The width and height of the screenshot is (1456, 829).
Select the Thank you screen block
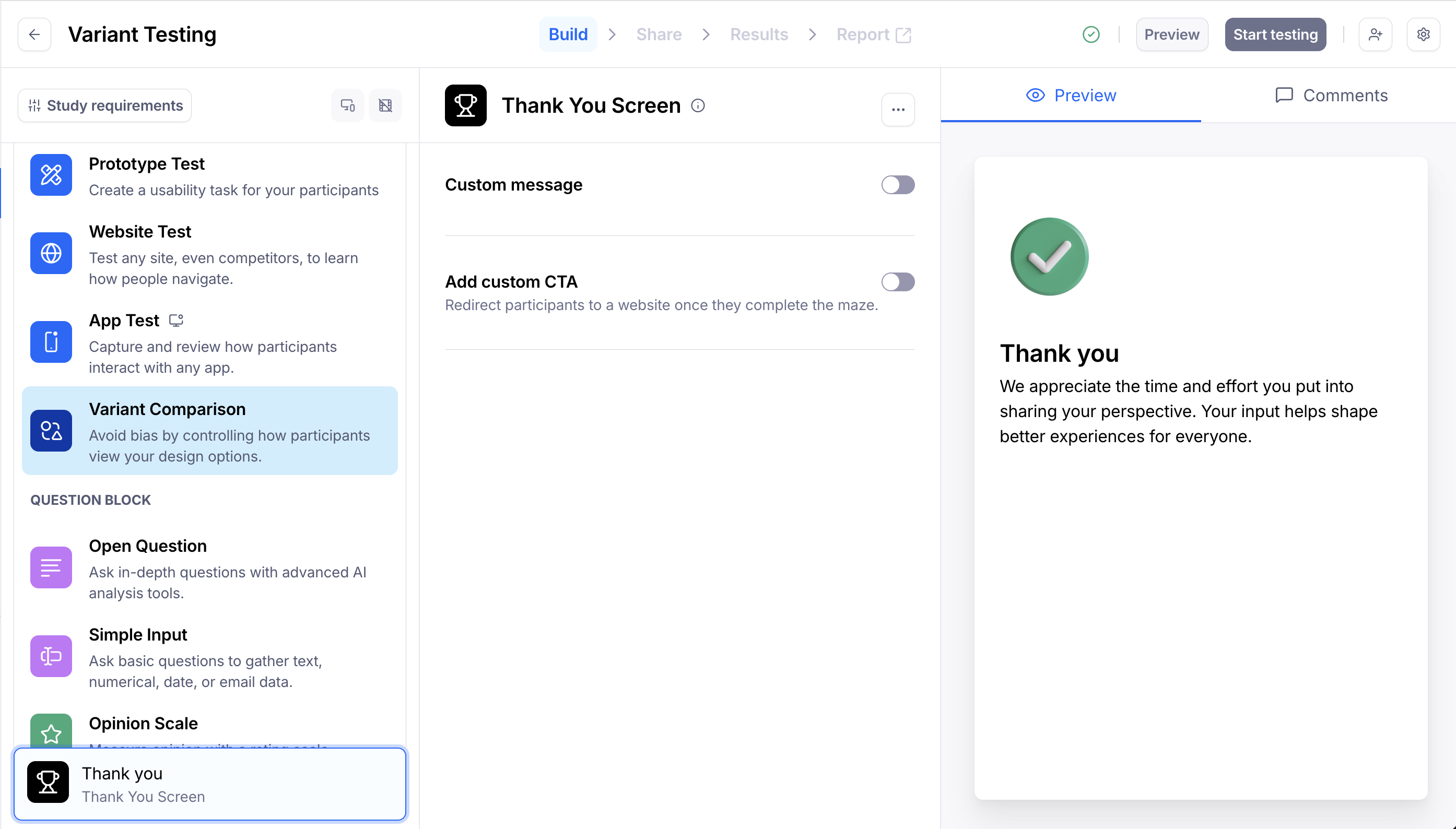[x=209, y=784]
